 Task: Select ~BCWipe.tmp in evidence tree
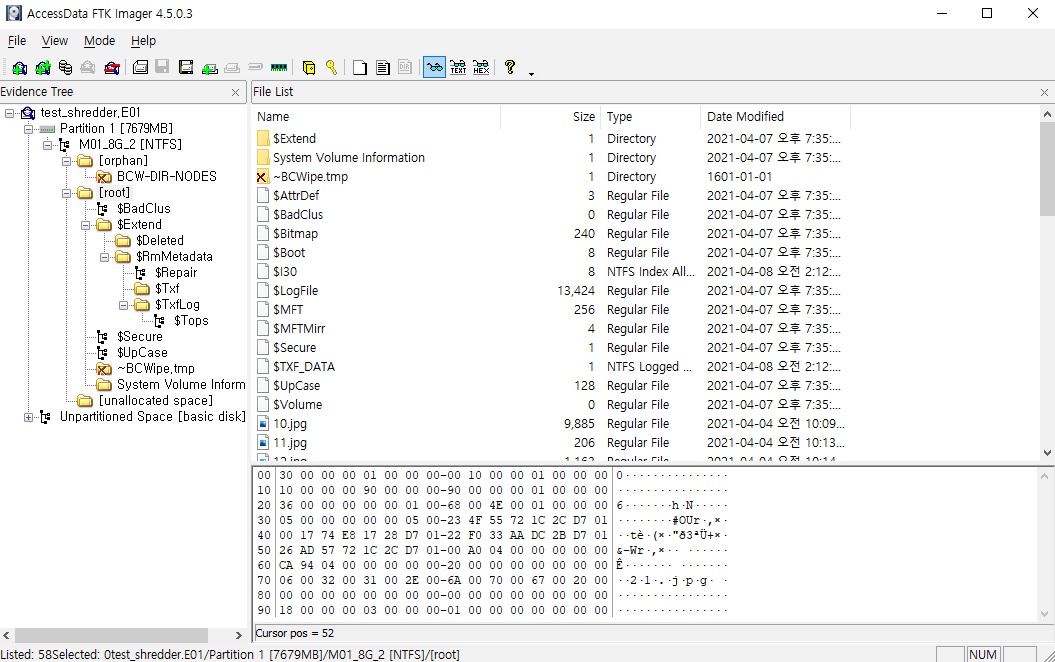pos(155,369)
